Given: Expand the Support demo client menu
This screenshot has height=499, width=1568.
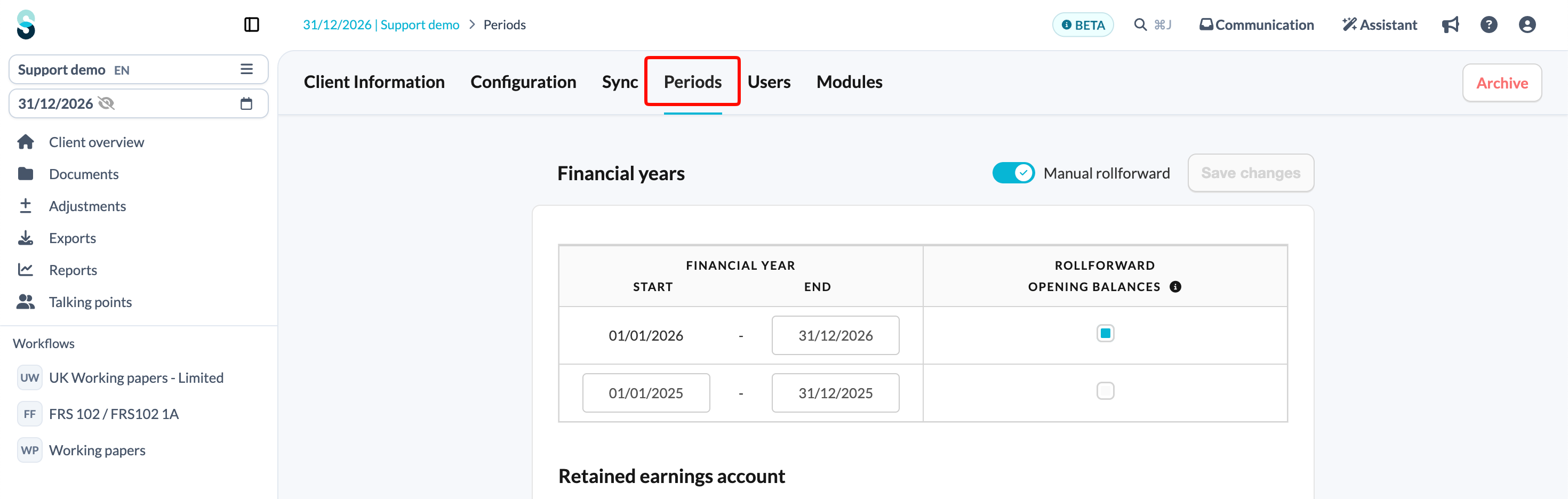Looking at the screenshot, I should (x=246, y=69).
